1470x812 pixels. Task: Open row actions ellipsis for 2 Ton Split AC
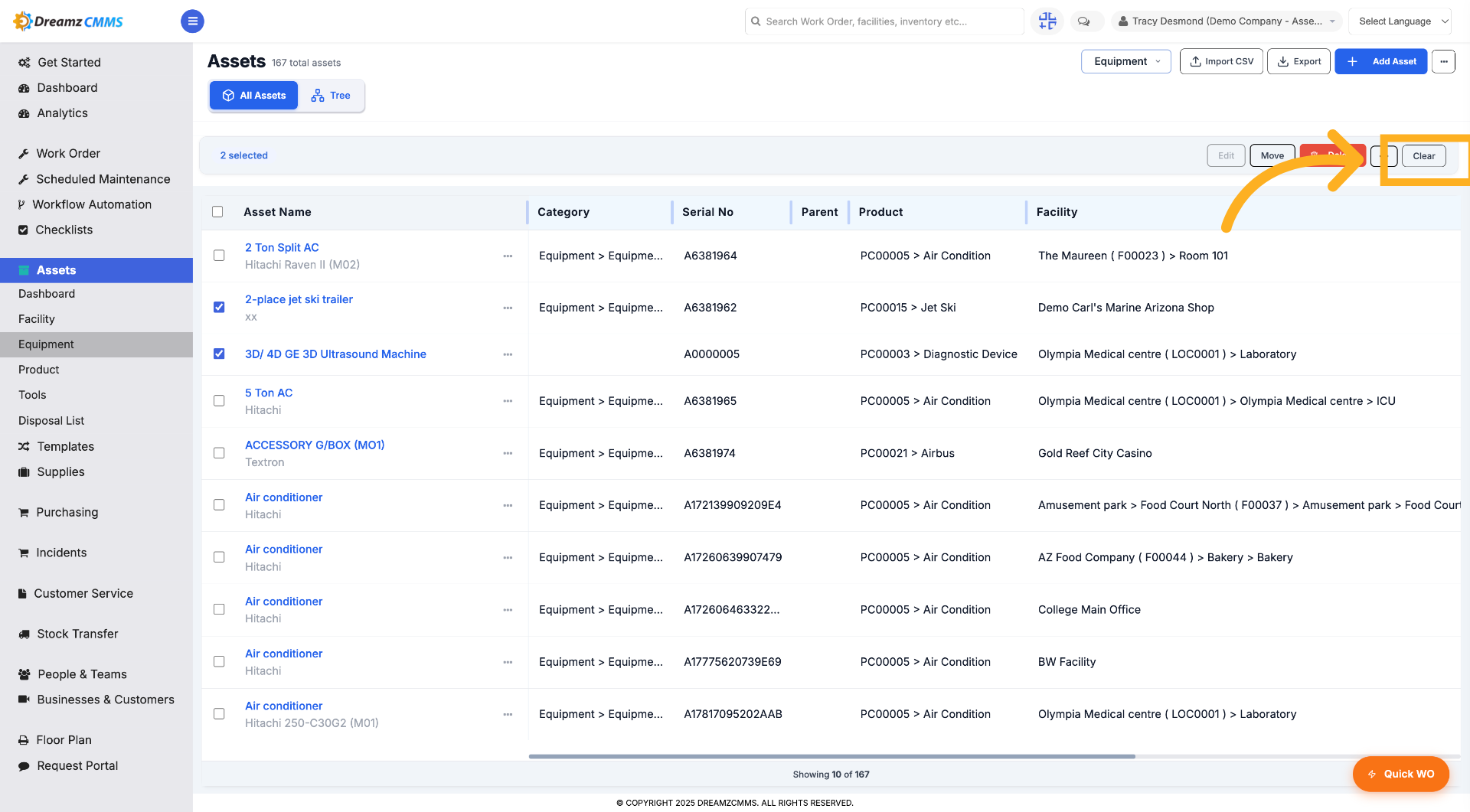click(508, 256)
